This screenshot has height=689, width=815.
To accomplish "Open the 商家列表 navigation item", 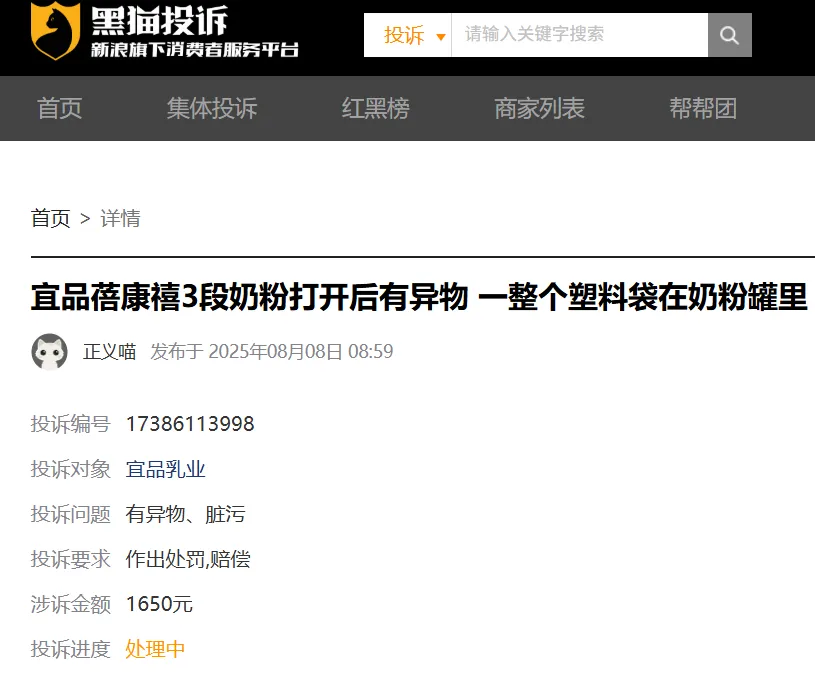I will 539,108.
